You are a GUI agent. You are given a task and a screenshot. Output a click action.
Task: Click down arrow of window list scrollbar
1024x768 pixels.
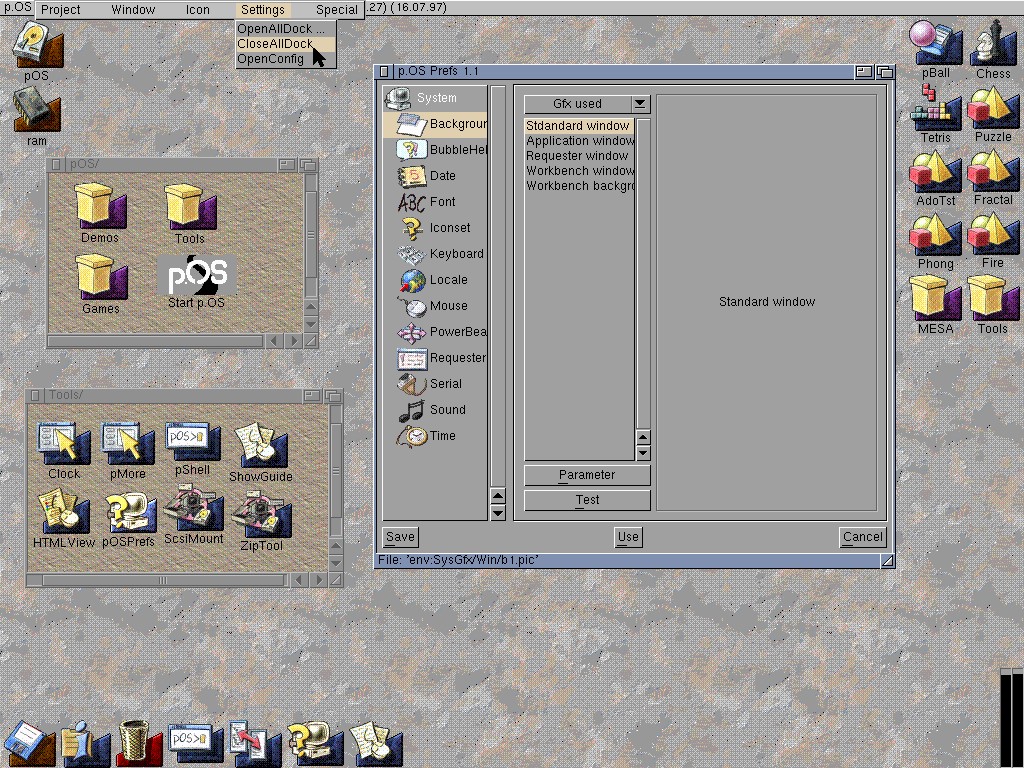click(643, 452)
